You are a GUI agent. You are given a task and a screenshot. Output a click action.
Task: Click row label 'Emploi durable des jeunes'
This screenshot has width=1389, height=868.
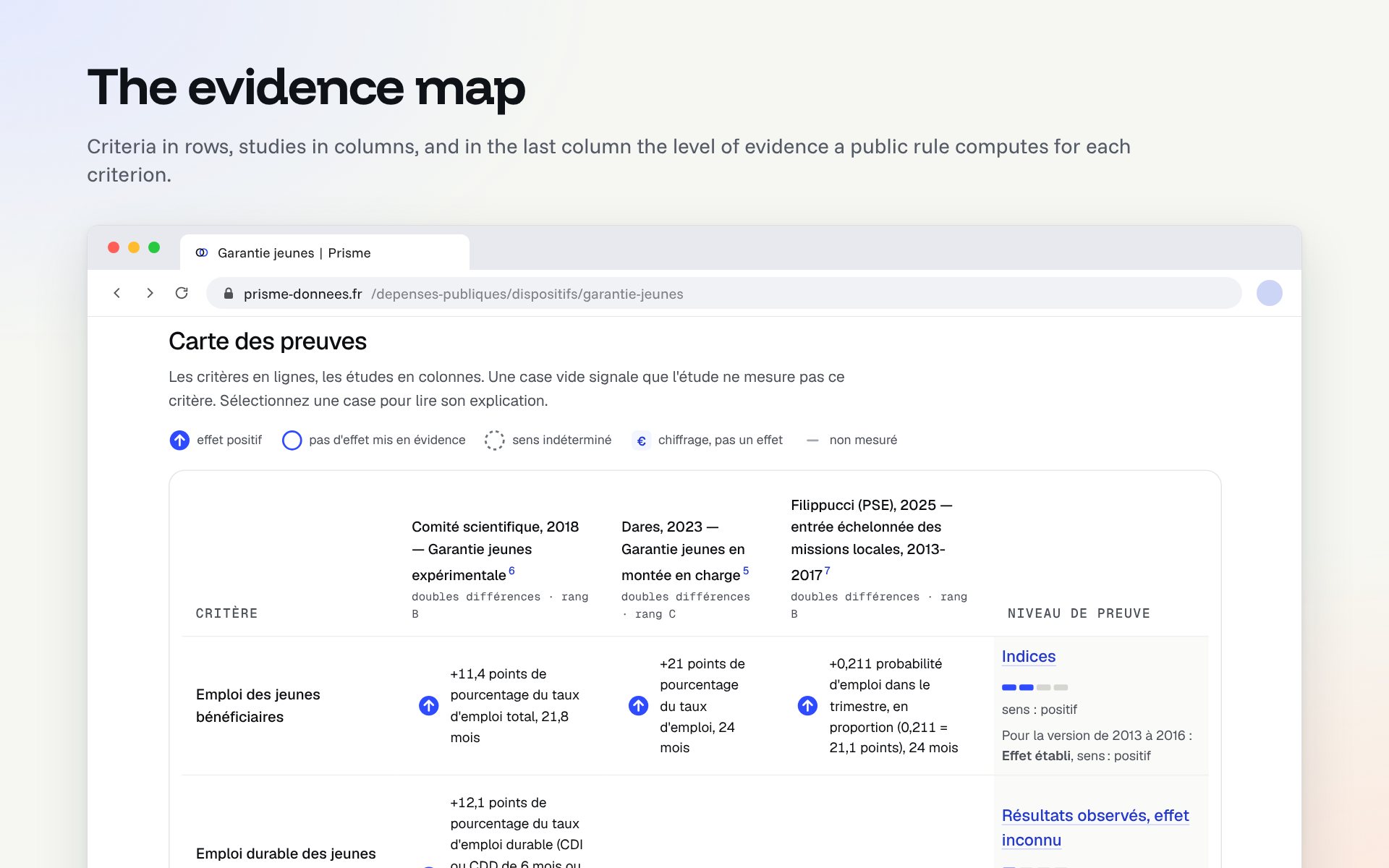point(286,854)
